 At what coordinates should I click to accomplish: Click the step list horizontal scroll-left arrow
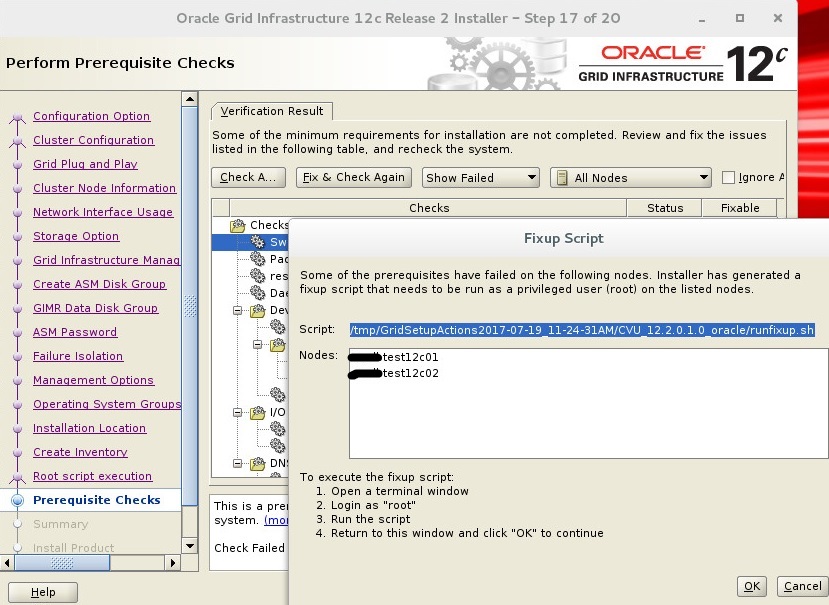pos(7,563)
